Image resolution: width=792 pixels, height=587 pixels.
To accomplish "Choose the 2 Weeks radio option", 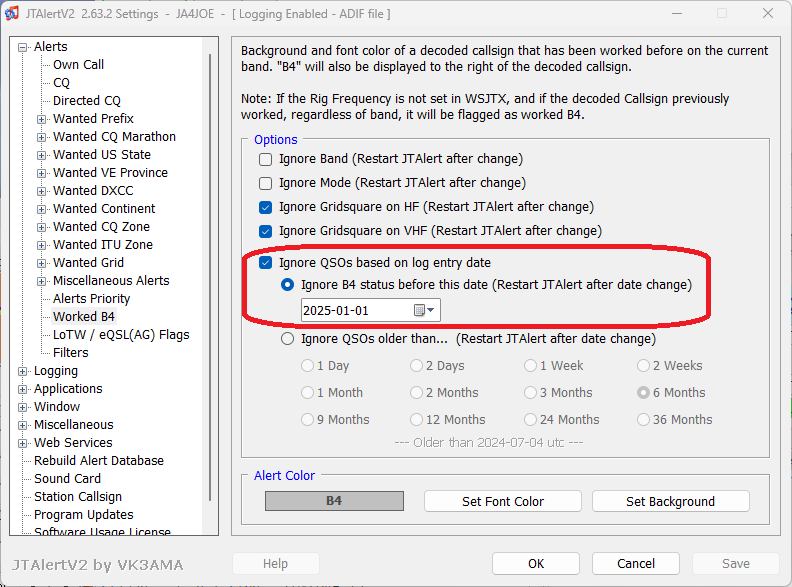I will pyautogui.click(x=643, y=365).
